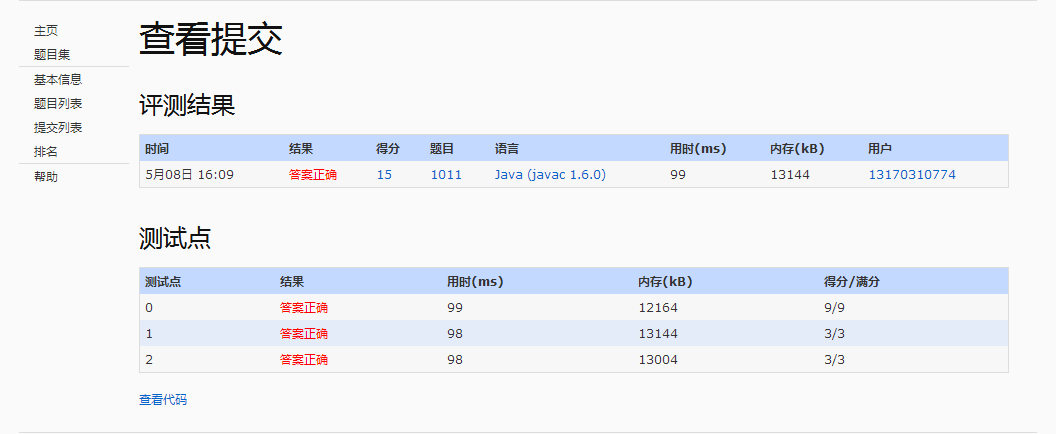Image resolution: width=1056 pixels, height=434 pixels.
Task: Click test point number 1
Action: pyautogui.click(x=149, y=334)
